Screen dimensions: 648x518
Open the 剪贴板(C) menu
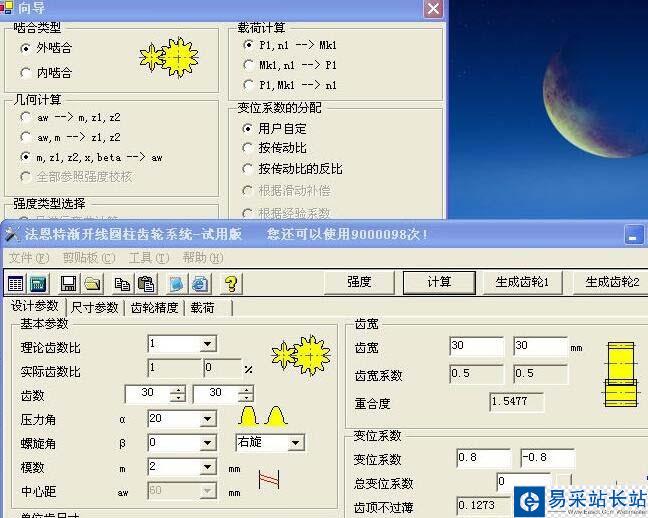point(89,258)
